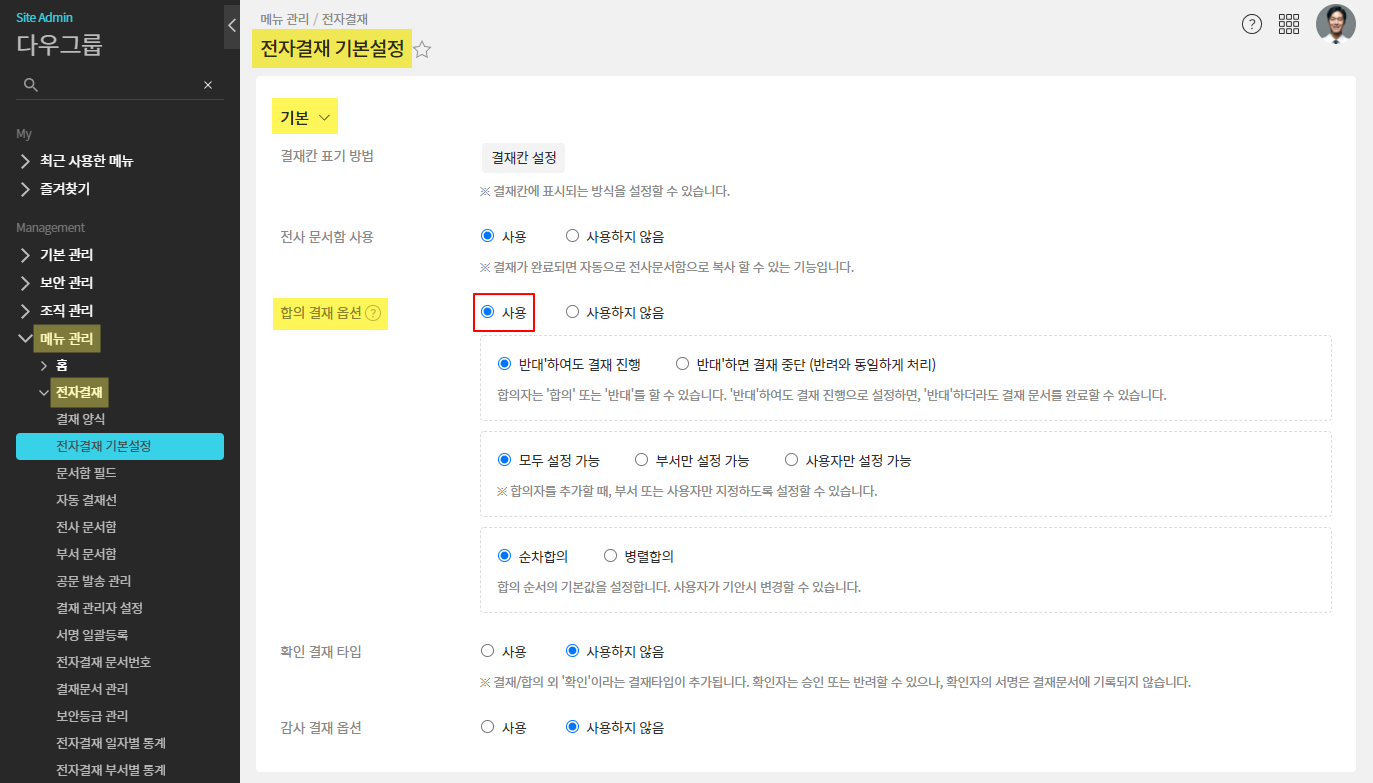1373x783 pixels.
Task: Click 메뉴 관리 breadcrumb link
Action: [x=284, y=18]
